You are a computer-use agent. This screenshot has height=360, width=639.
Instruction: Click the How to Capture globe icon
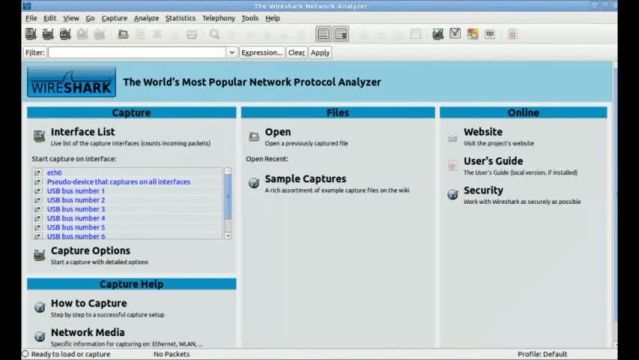40,307
